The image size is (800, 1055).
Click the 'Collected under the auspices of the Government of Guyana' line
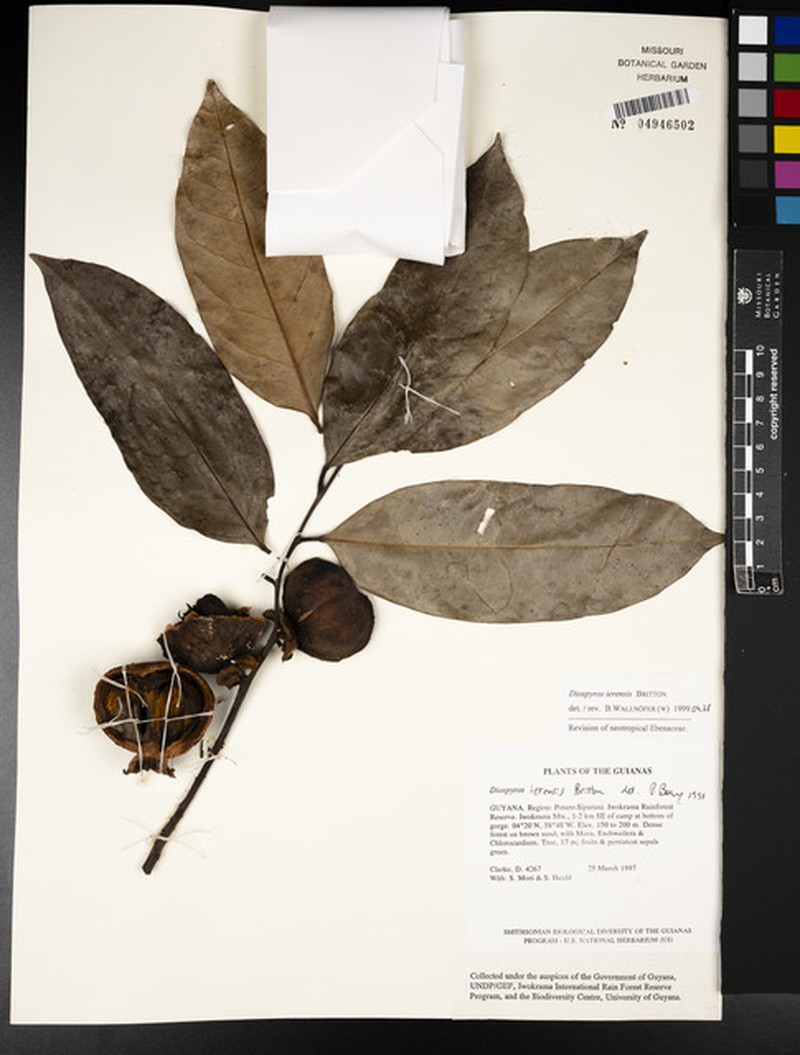point(574,976)
